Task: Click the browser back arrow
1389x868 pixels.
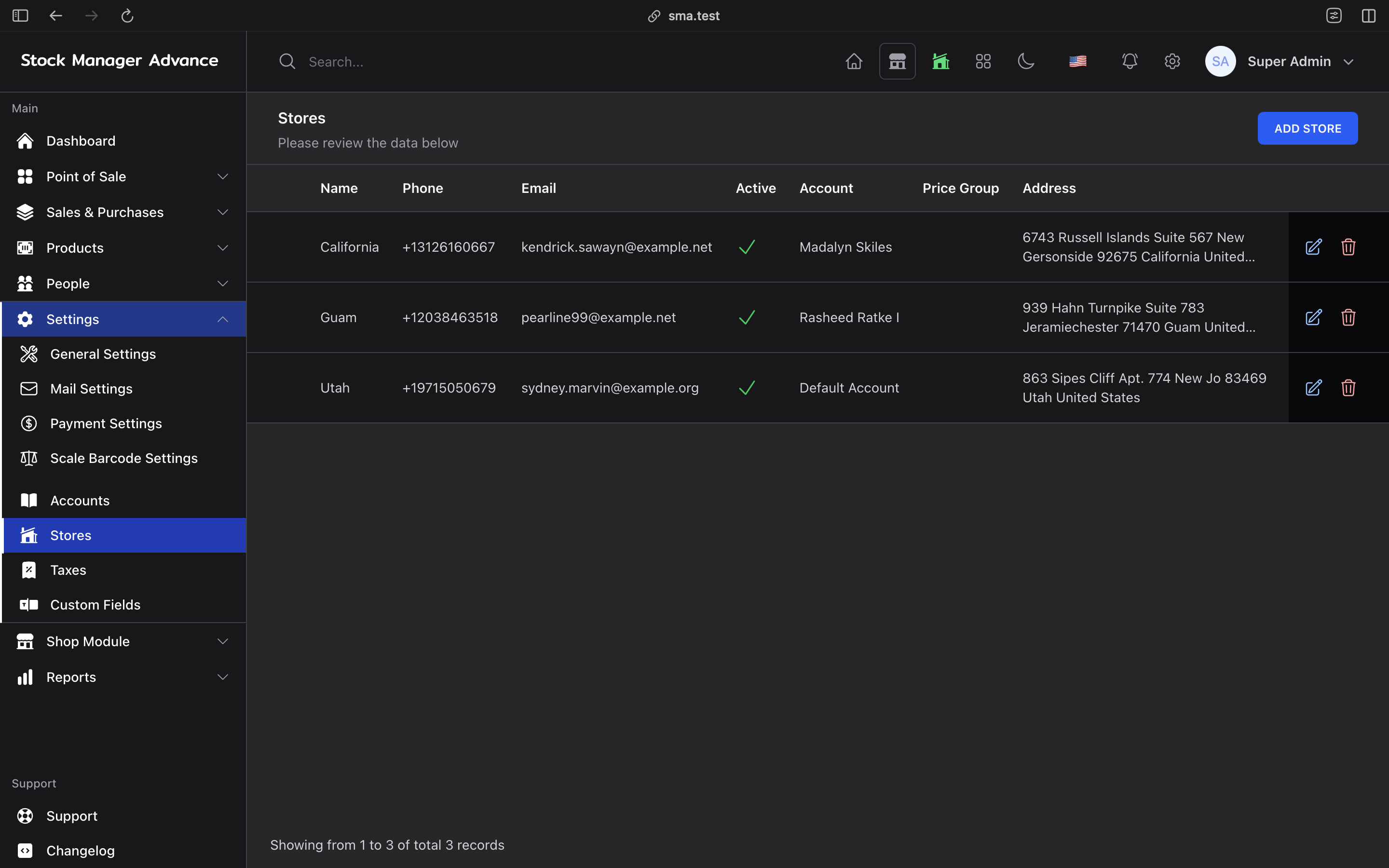Action: click(55, 15)
